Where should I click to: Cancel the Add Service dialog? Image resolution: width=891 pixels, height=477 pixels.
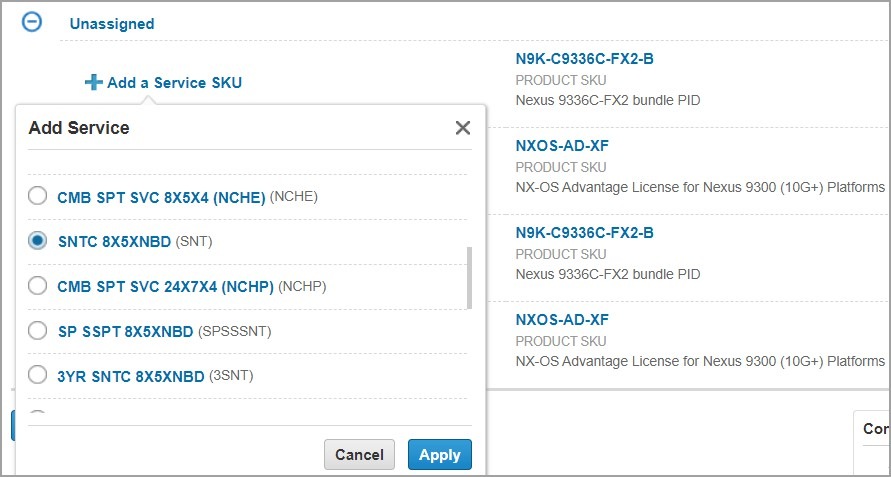tap(359, 455)
